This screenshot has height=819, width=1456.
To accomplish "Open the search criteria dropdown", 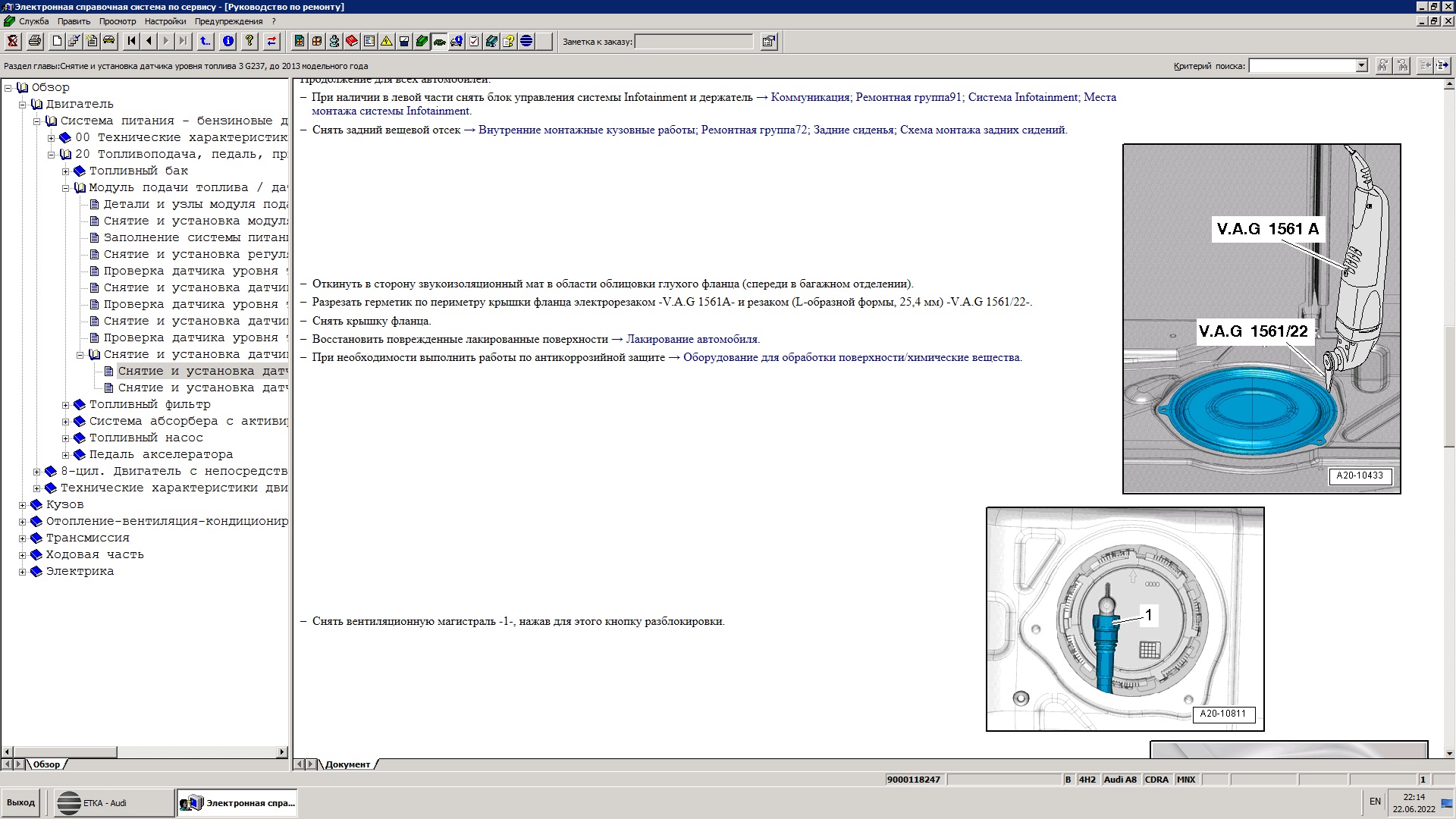I will click(x=1361, y=66).
